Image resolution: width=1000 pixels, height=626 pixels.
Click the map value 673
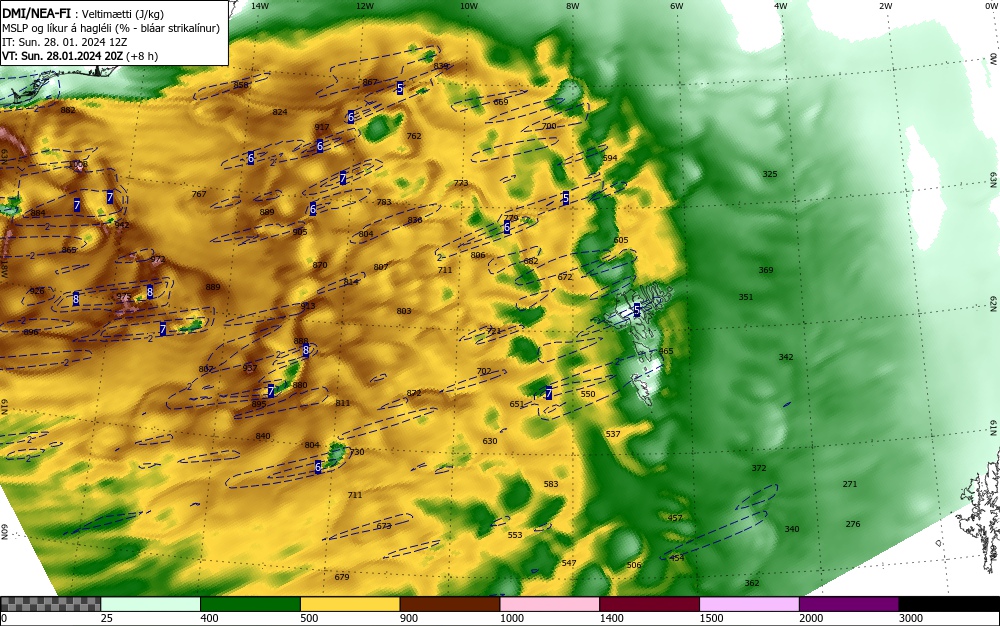[x=384, y=527]
